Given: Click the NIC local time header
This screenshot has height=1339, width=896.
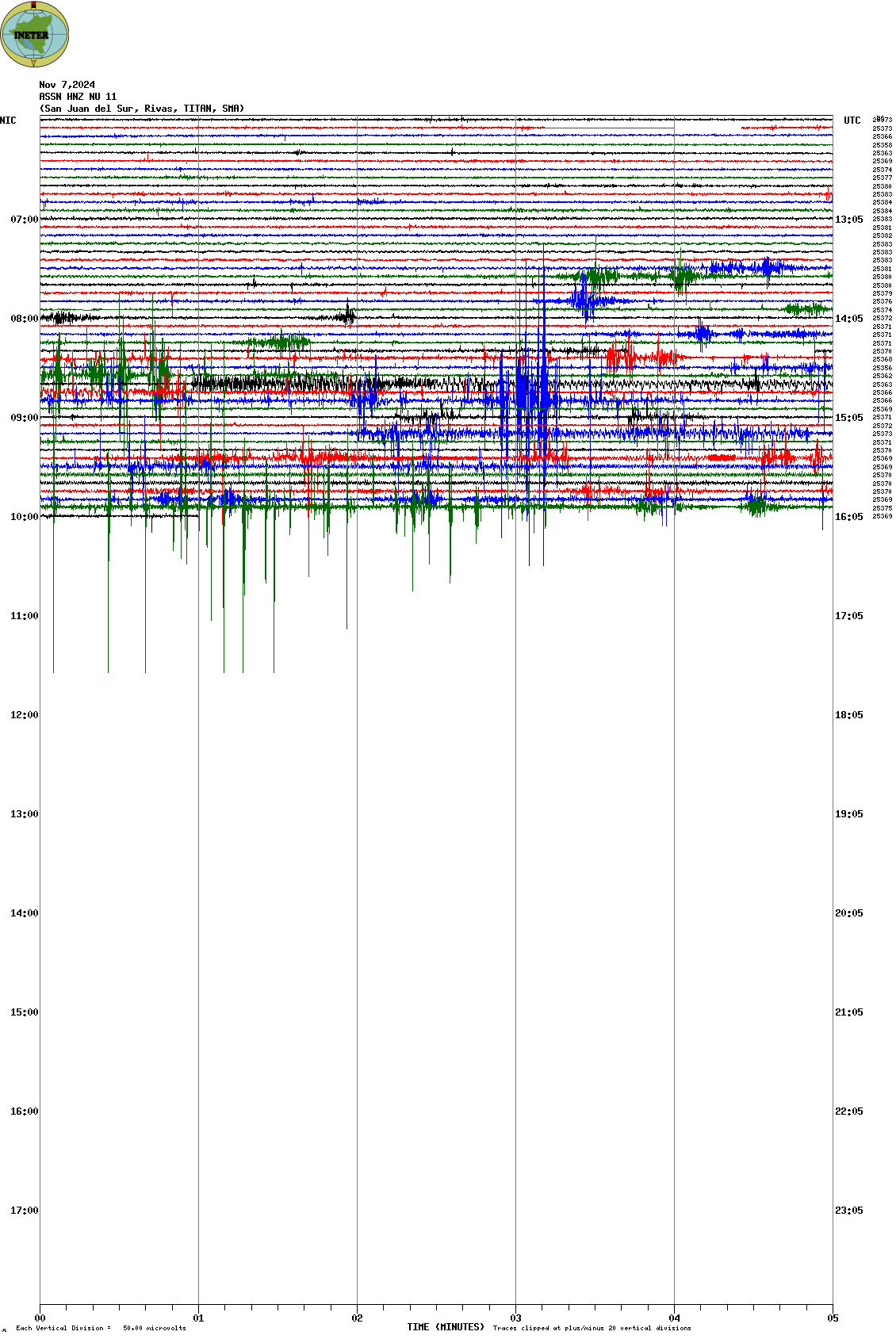Looking at the screenshot, I should pos(8,121).
